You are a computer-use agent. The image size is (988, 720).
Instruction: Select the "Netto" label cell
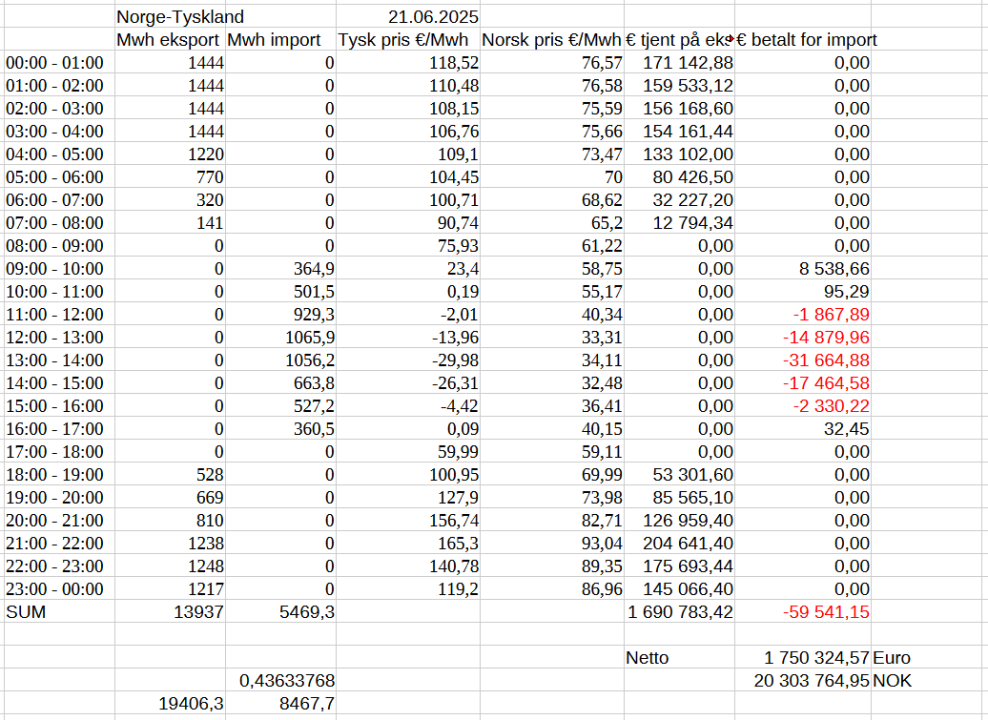point(647,658)
